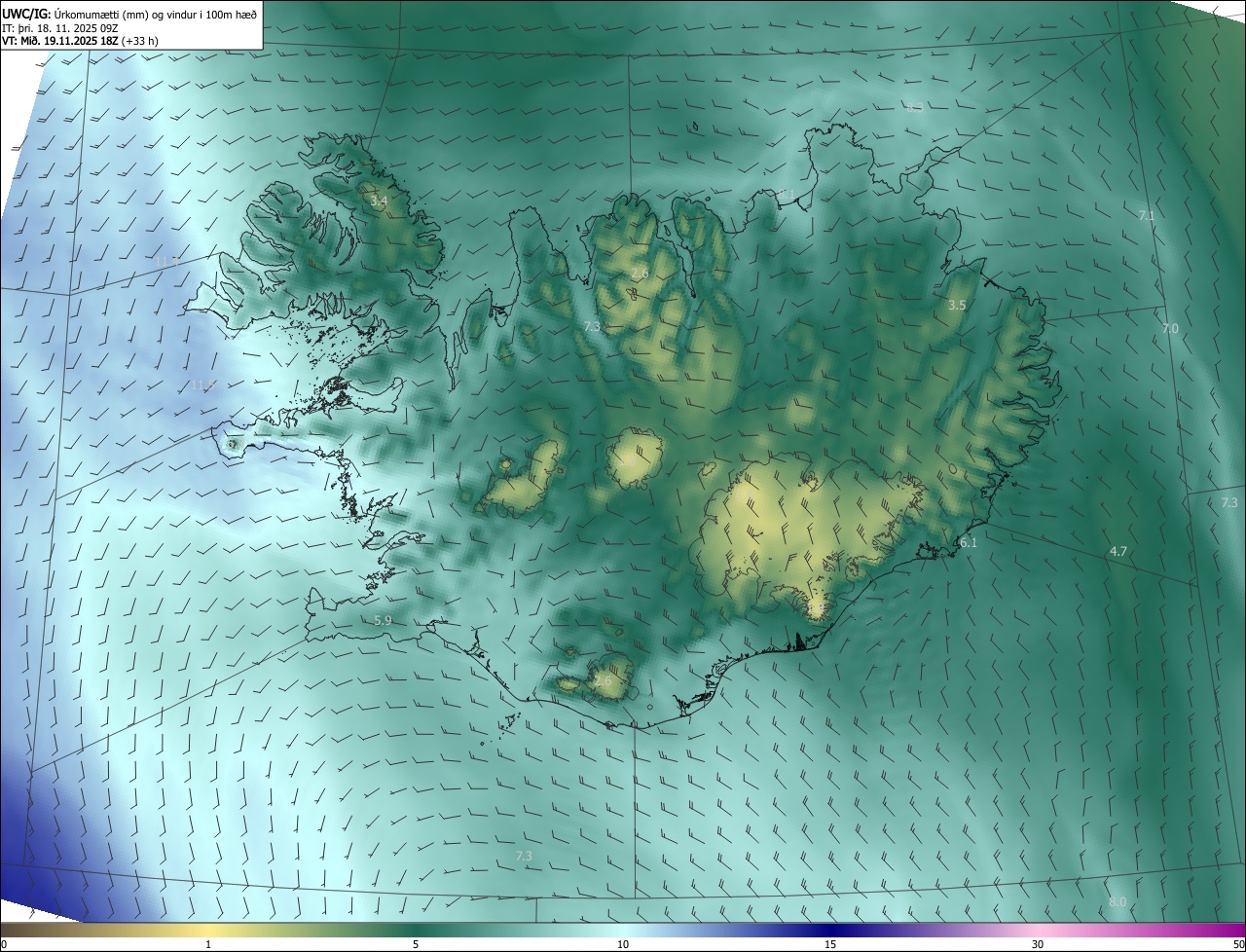Click the 2.6 value on the southern glacier
The image size is (1246, 952).
tap(604, 680)
